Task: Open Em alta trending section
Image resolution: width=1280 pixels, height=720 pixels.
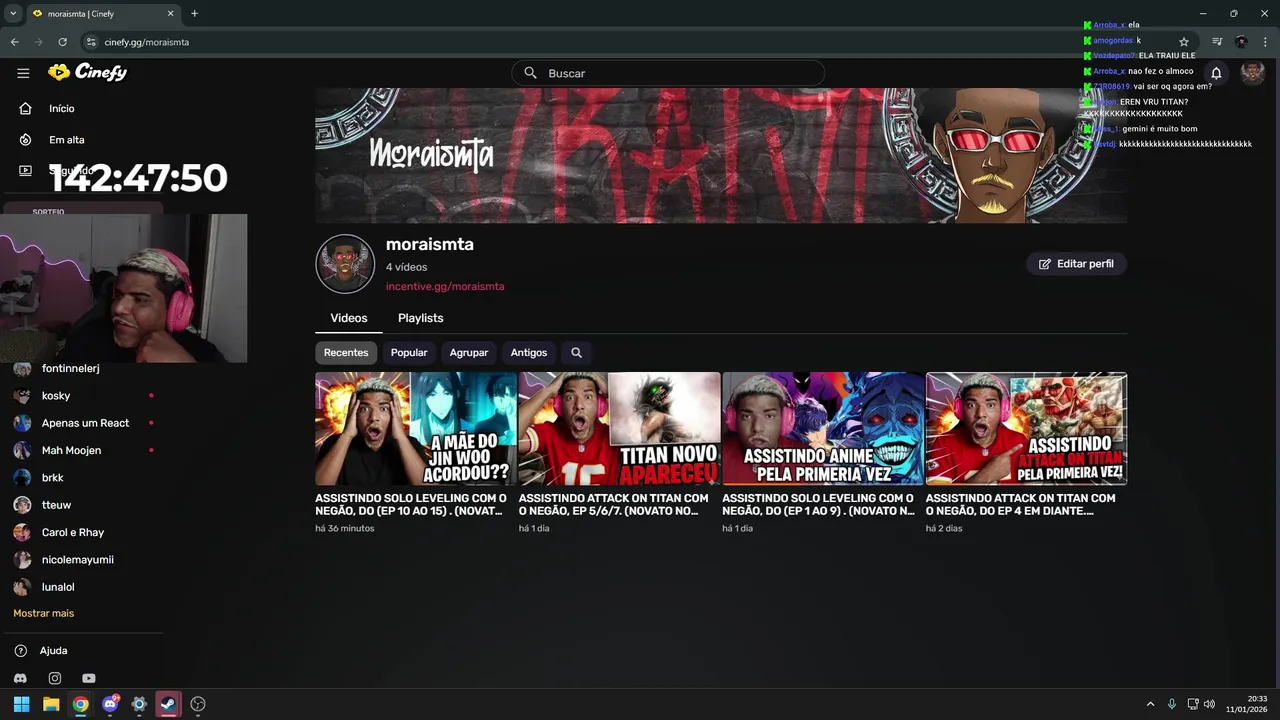Action: [66, 140]
